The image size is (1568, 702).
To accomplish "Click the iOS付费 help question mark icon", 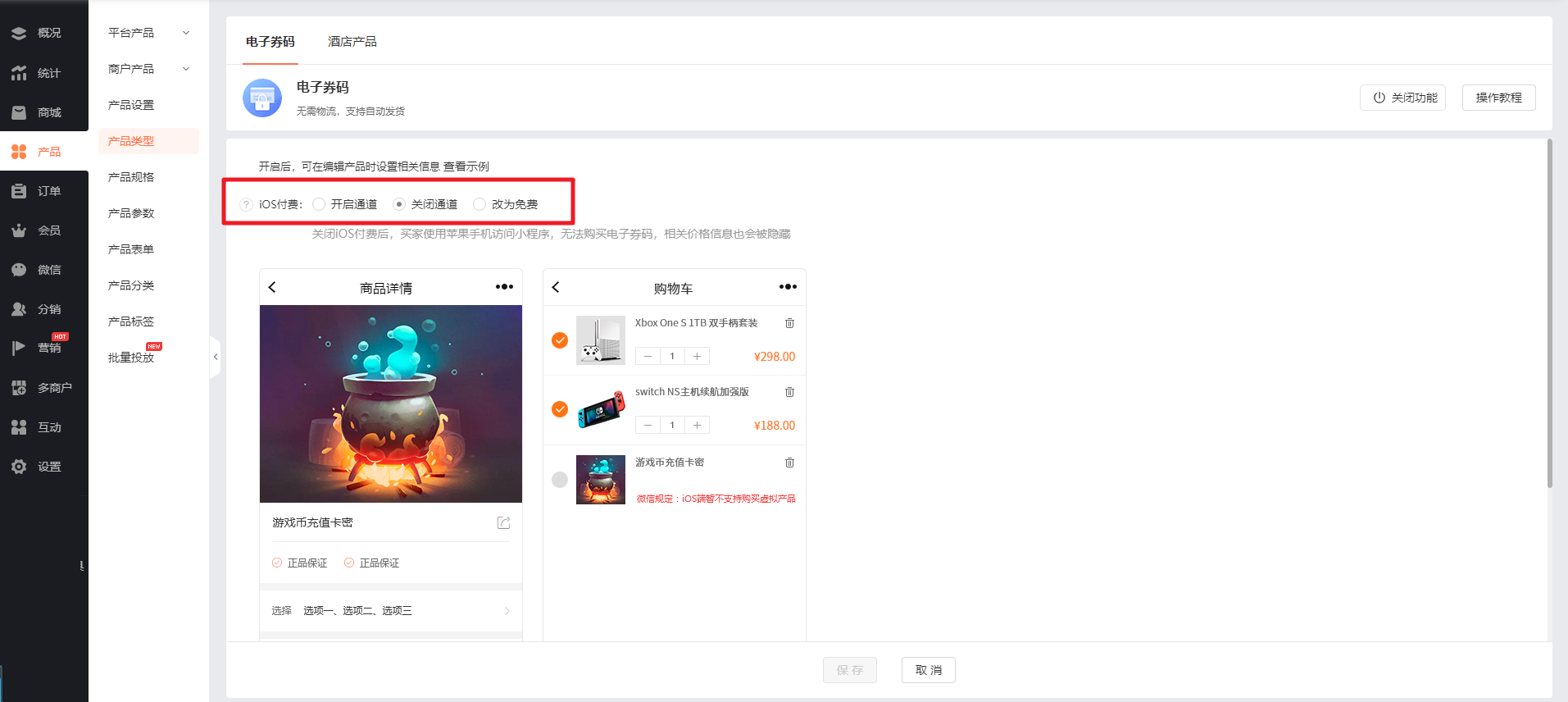I will [x=246, y=204].
